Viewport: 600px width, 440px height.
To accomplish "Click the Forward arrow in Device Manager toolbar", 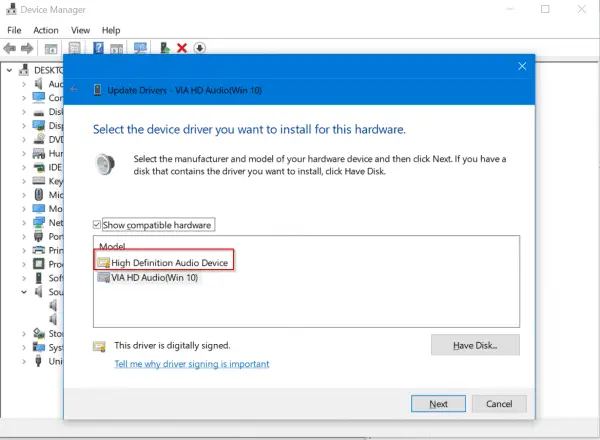I will (x=27, y=48).
